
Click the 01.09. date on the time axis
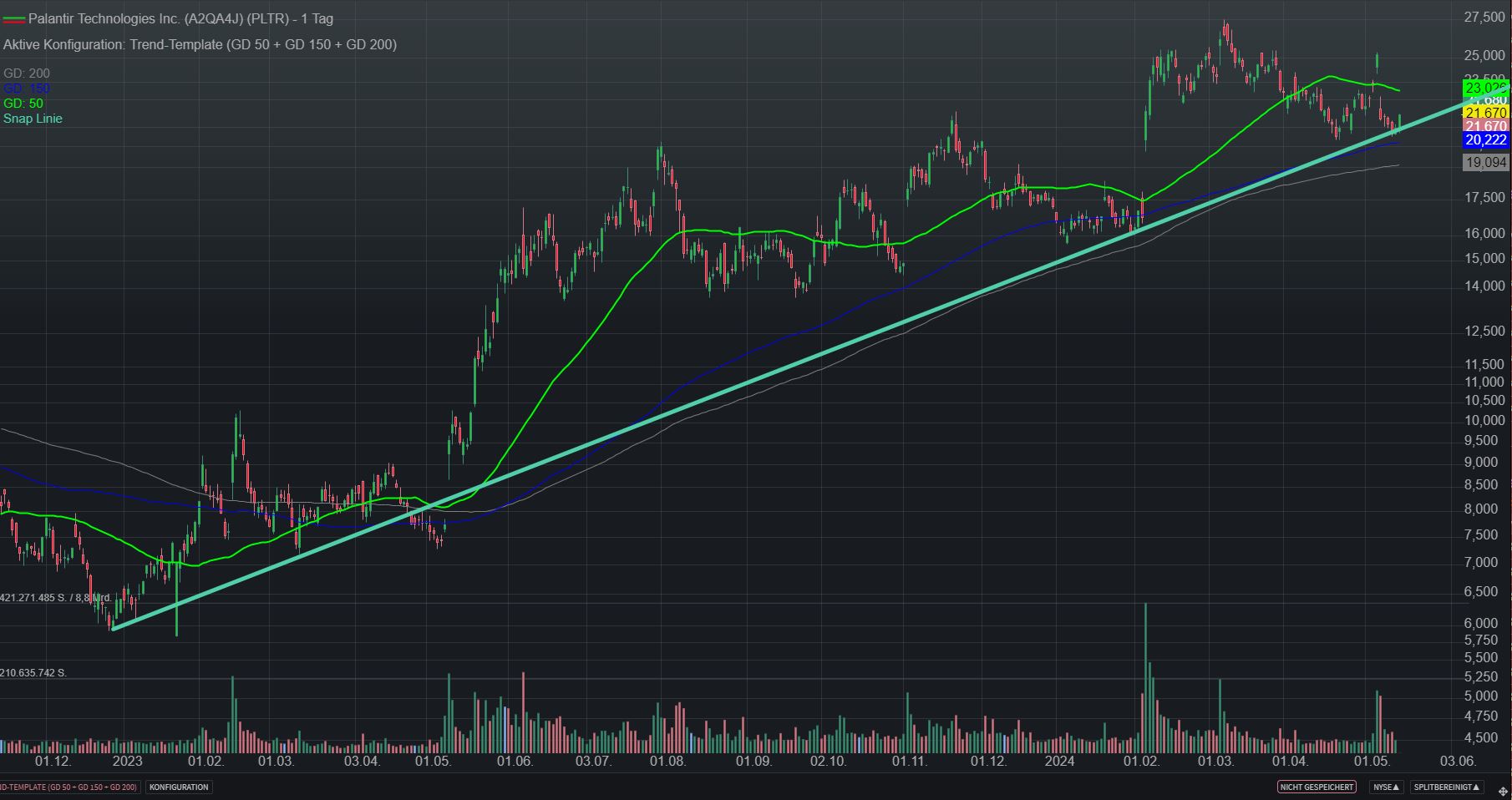click(753, 762)
